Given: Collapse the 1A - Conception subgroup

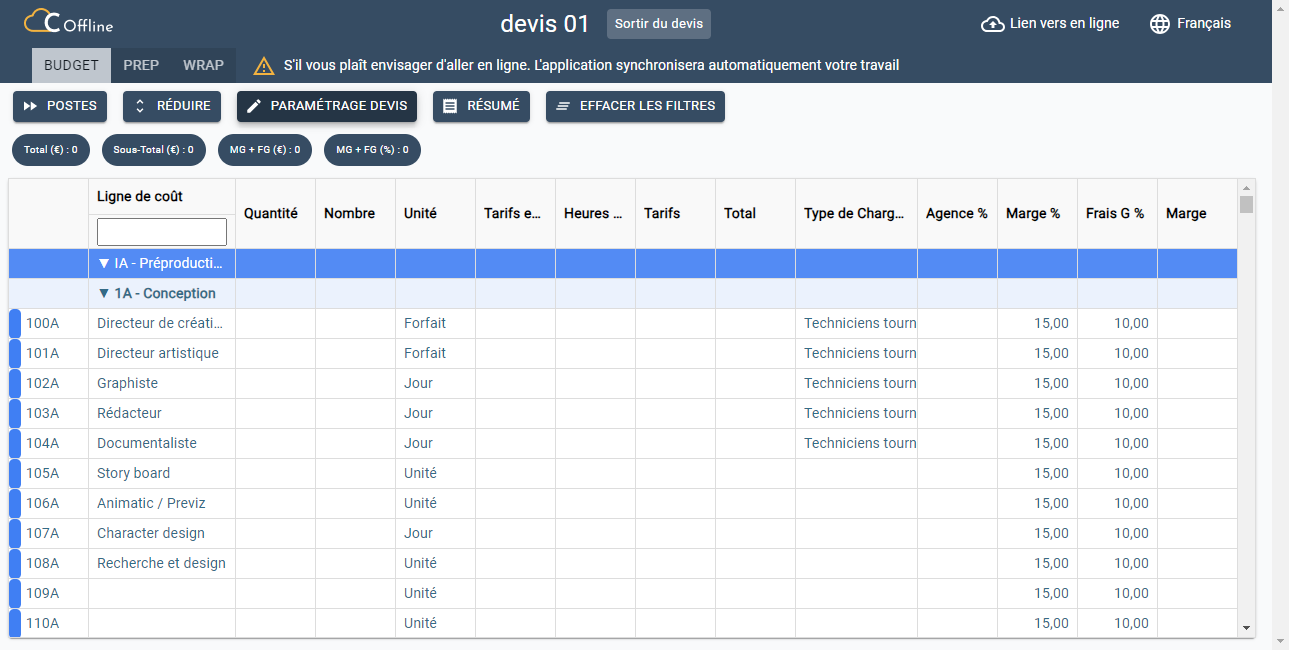Looking at the screenshot, I should tap(104, 294).
